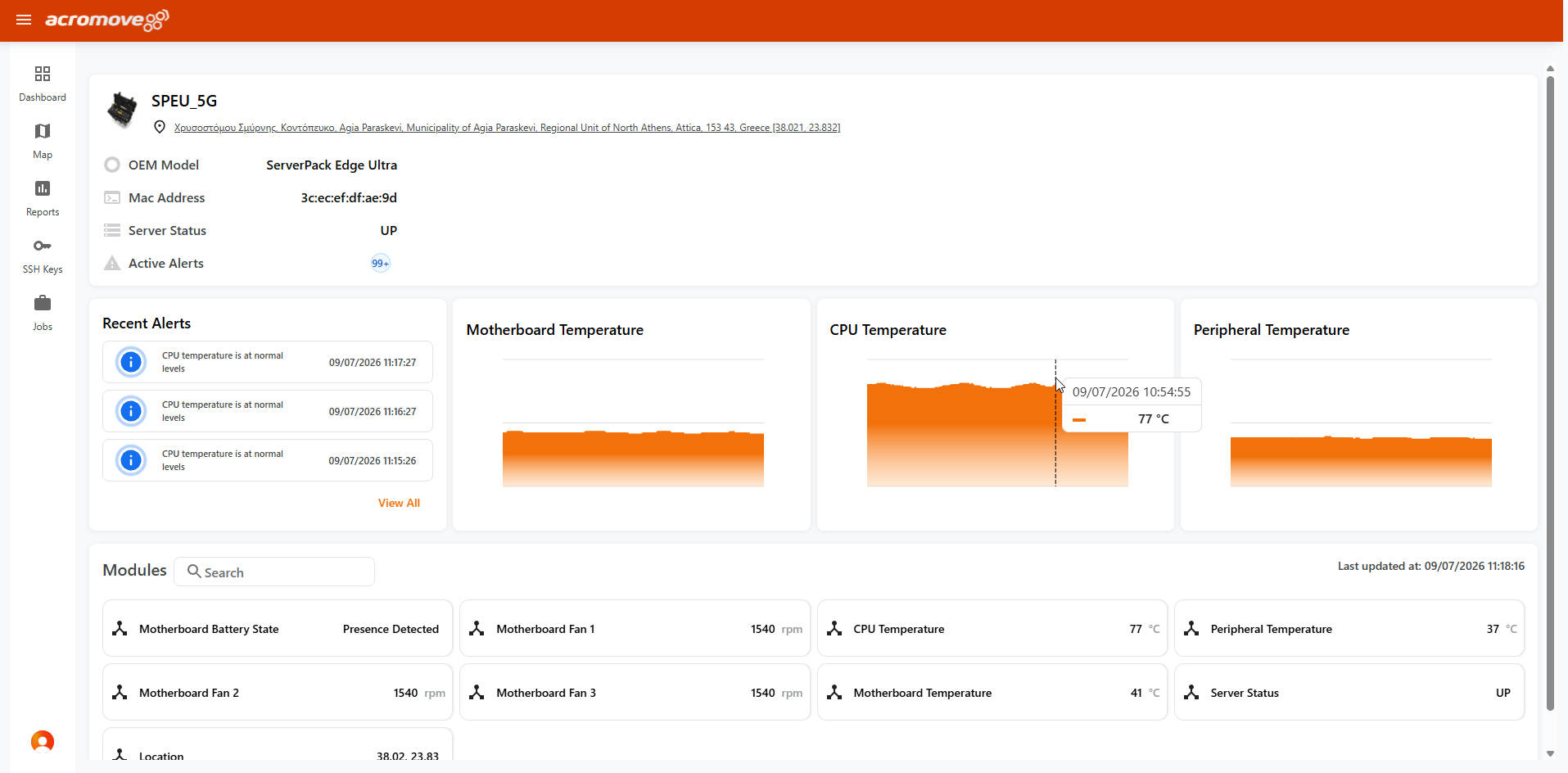Click the SSH Keys menu label

click(x=43, y=269)
